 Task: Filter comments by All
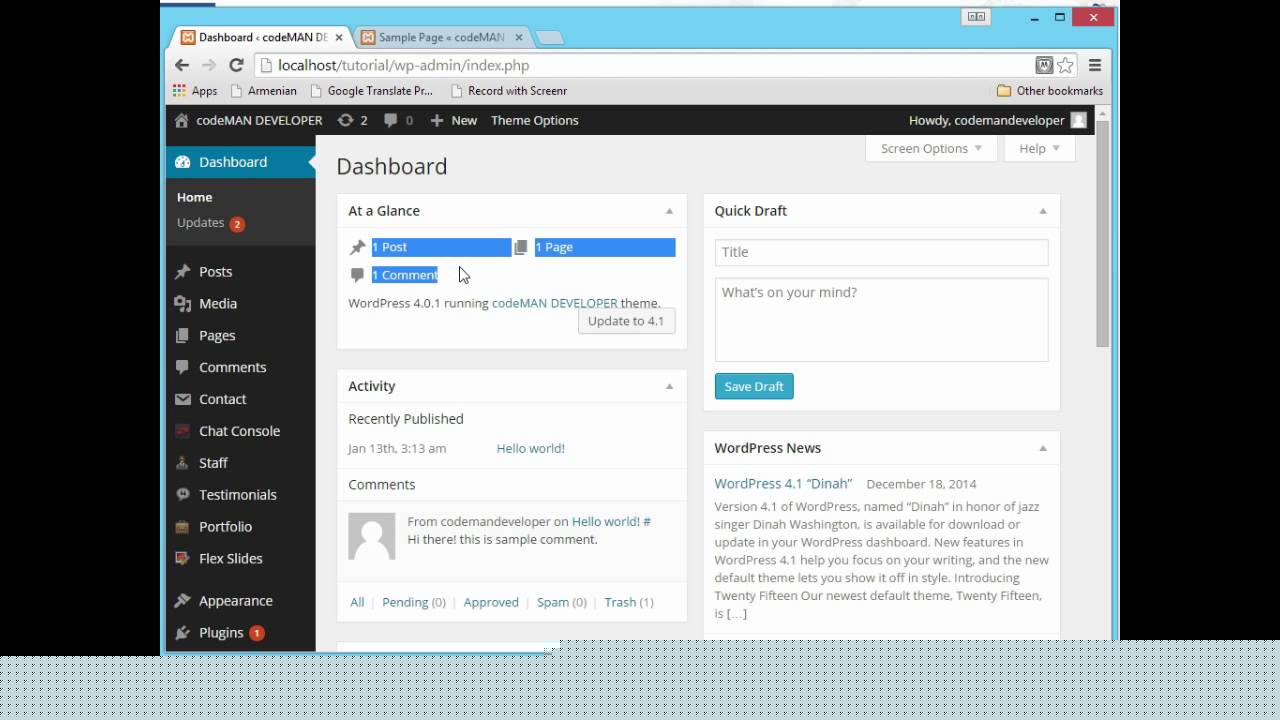[x=357, y=602]
